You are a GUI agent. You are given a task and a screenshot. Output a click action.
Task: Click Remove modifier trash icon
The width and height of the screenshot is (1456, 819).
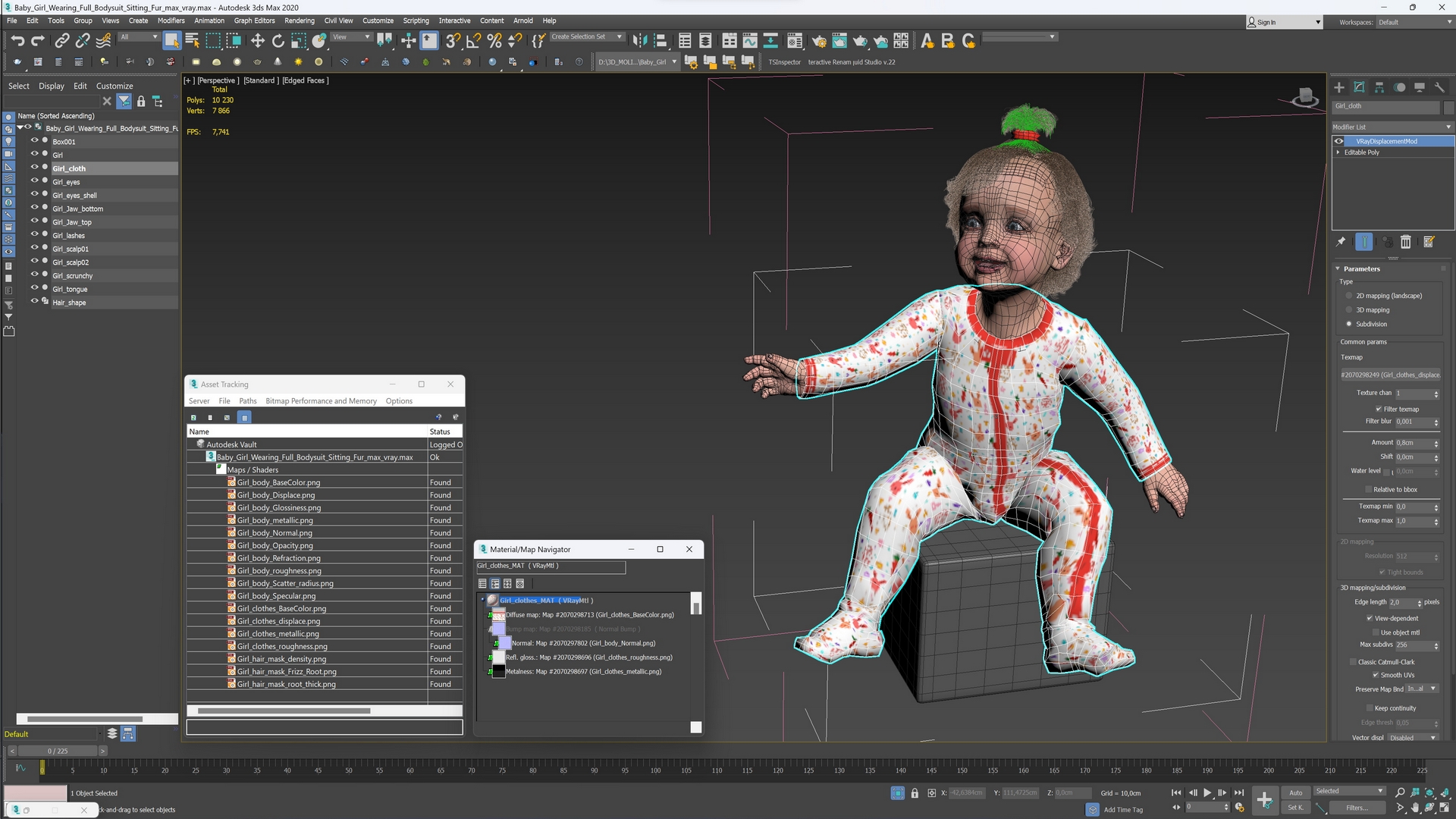pos(1406,242)
